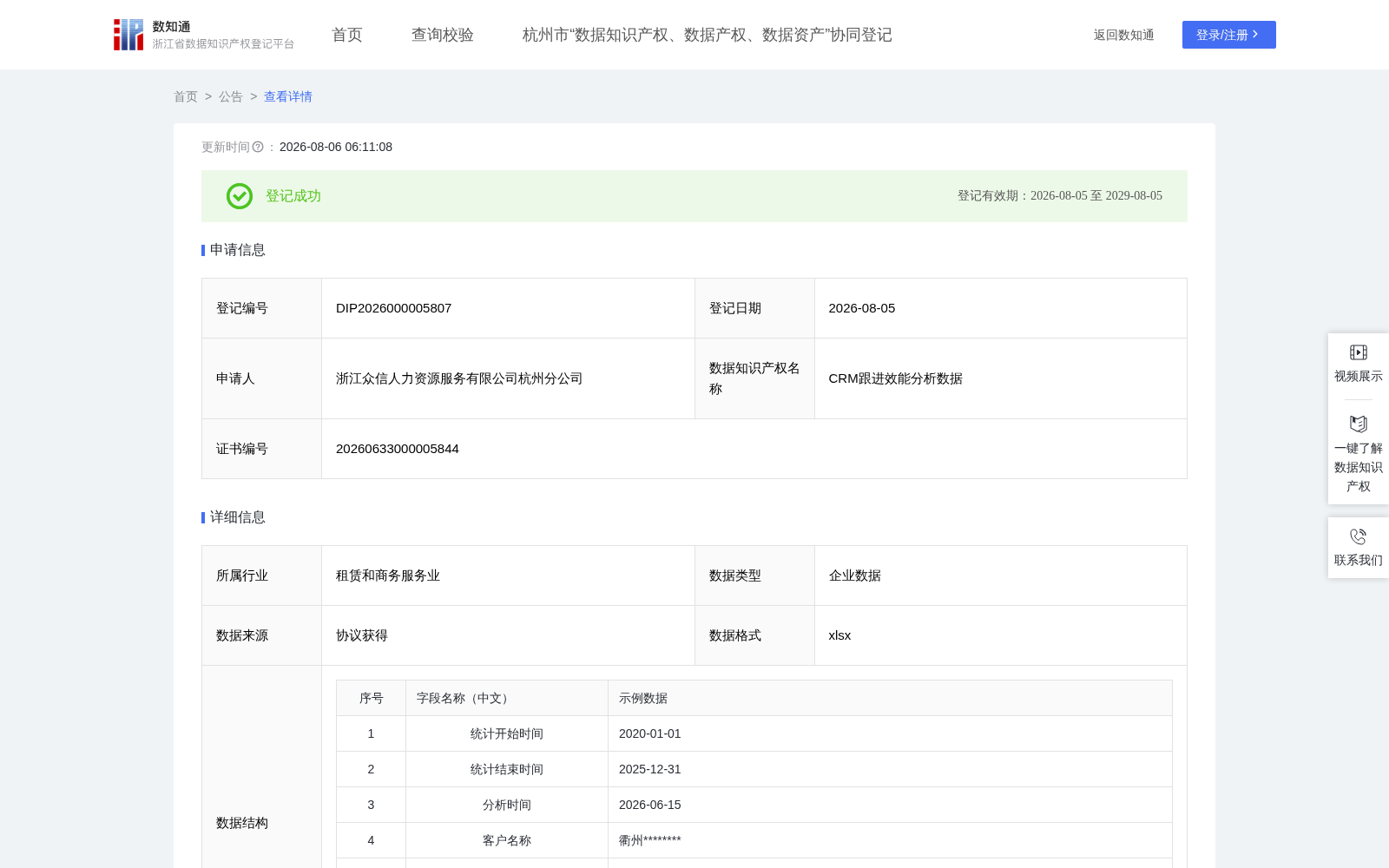
Task: Click 公告 in the breadcrumb
Action: (231, 96)
